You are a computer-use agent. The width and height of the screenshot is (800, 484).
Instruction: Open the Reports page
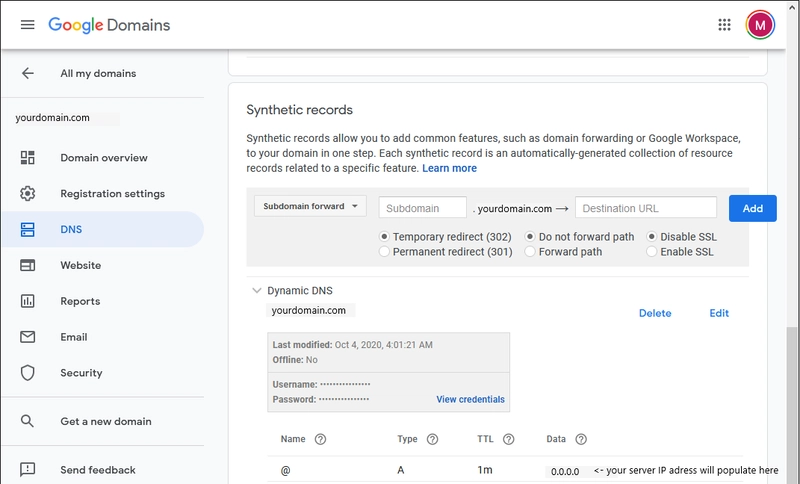pyautogui.click(x=80, y=301)
